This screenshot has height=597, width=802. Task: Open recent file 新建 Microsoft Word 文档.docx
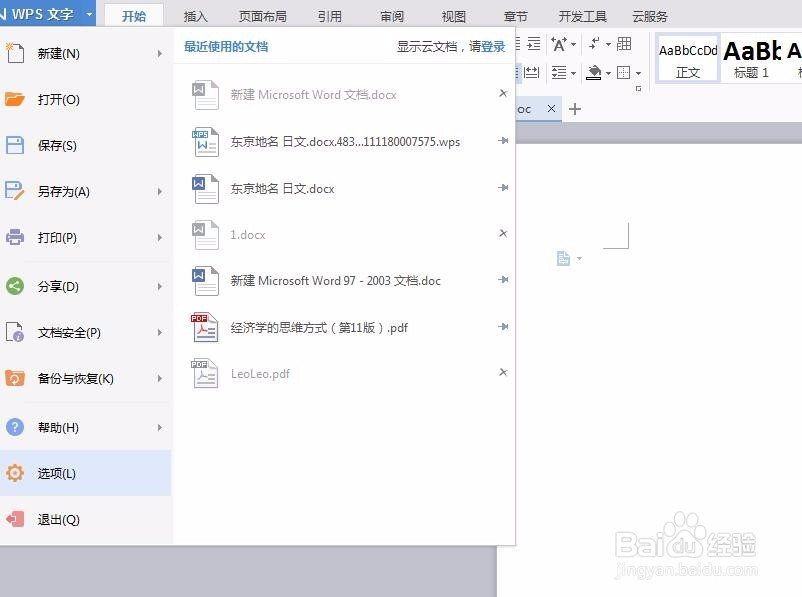pyautogui.click(x=313, y=95)
